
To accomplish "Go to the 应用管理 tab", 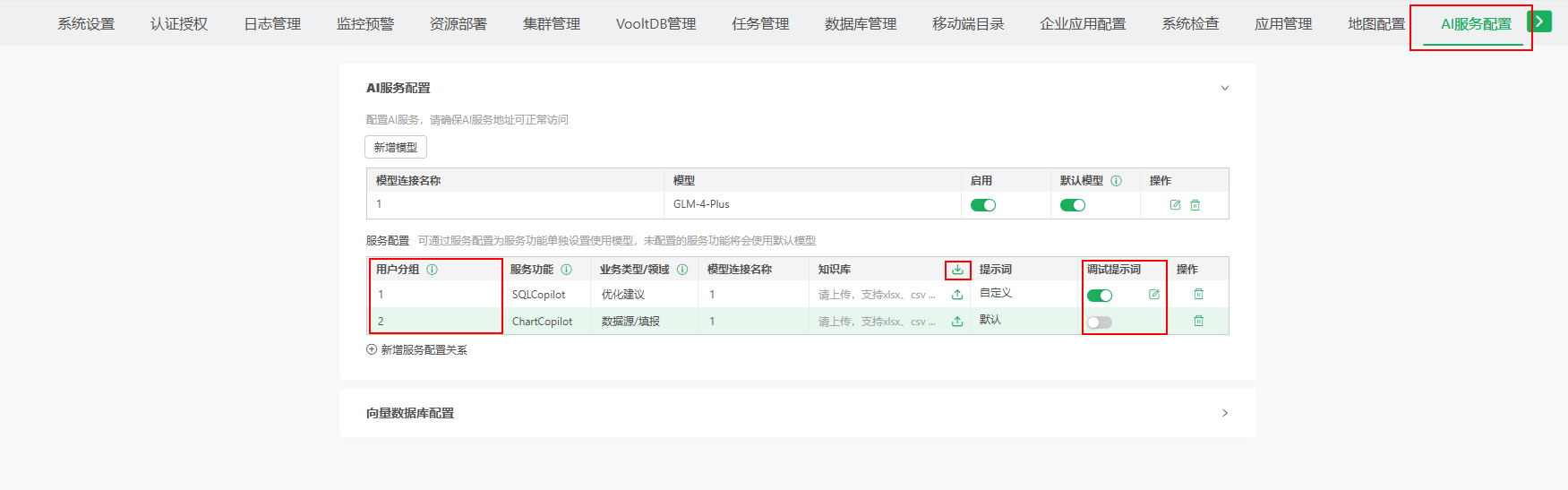I will click(x=1283, y=24).
